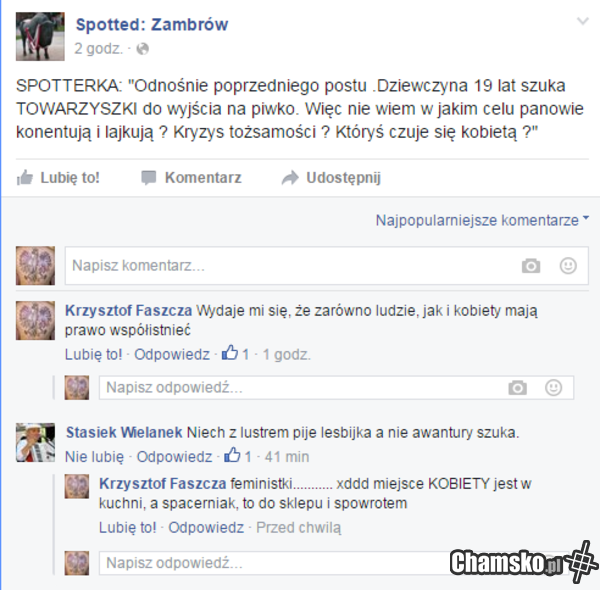Like the post with Lubię to! button
This screenshot has height=590, width=600.
58,178
